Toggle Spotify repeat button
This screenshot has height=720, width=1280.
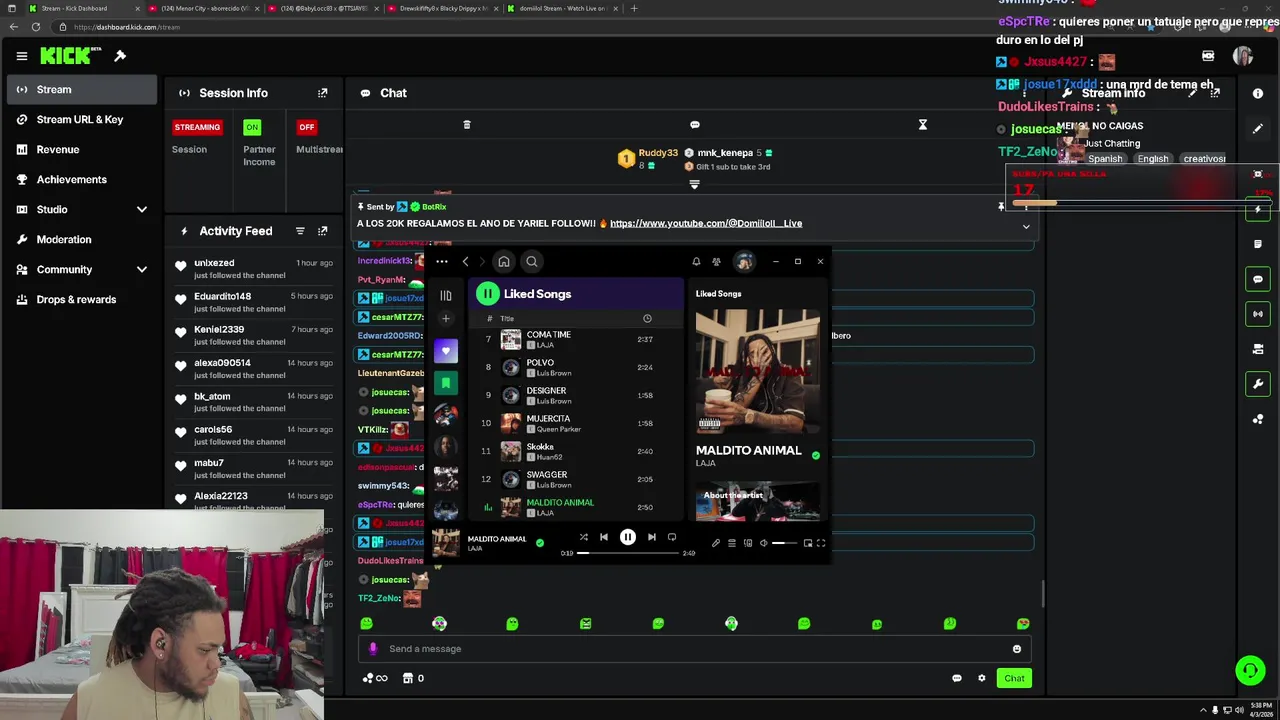pyautogui.click(x=672, y=537)
